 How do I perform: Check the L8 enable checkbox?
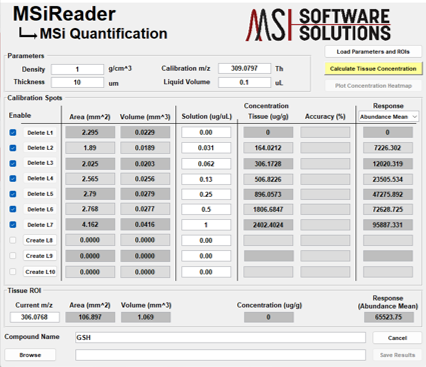coord(13,240)
